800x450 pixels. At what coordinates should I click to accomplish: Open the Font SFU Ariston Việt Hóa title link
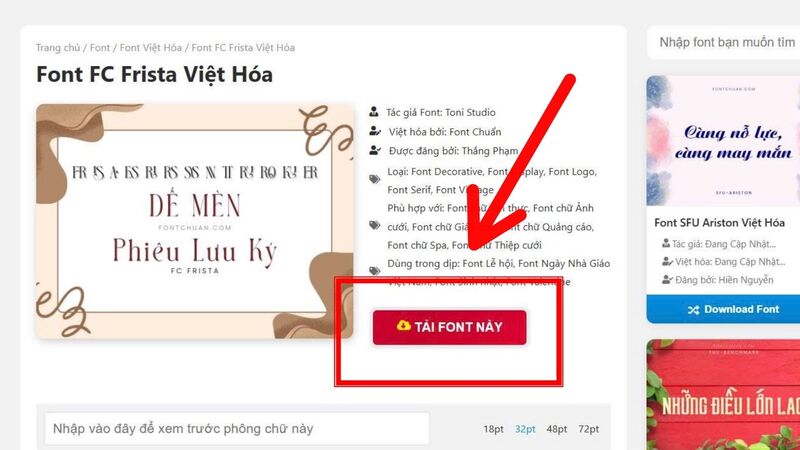click(x=719, y=222)
